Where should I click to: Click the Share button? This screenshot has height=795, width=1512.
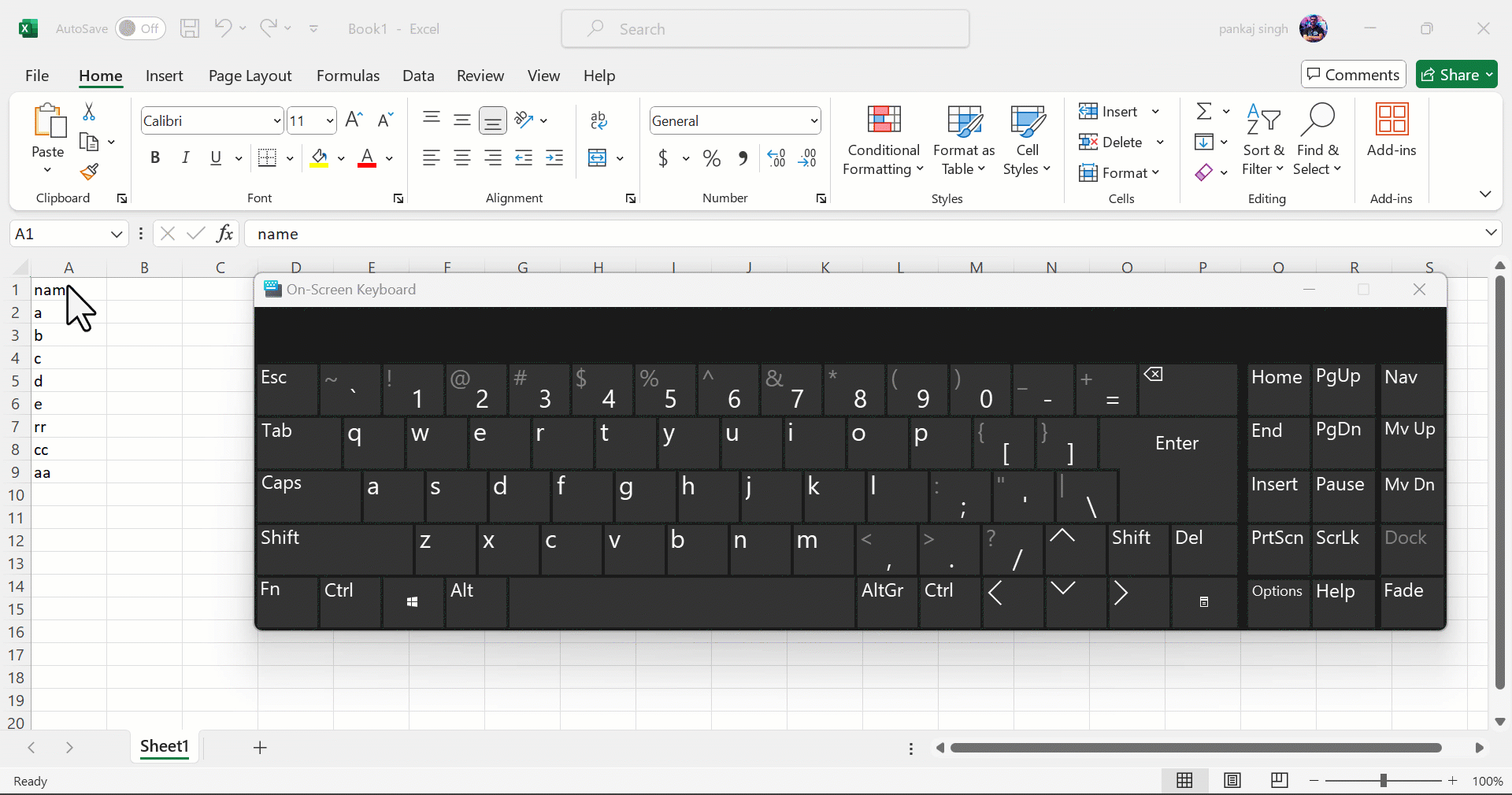(x=1456, y=74)
